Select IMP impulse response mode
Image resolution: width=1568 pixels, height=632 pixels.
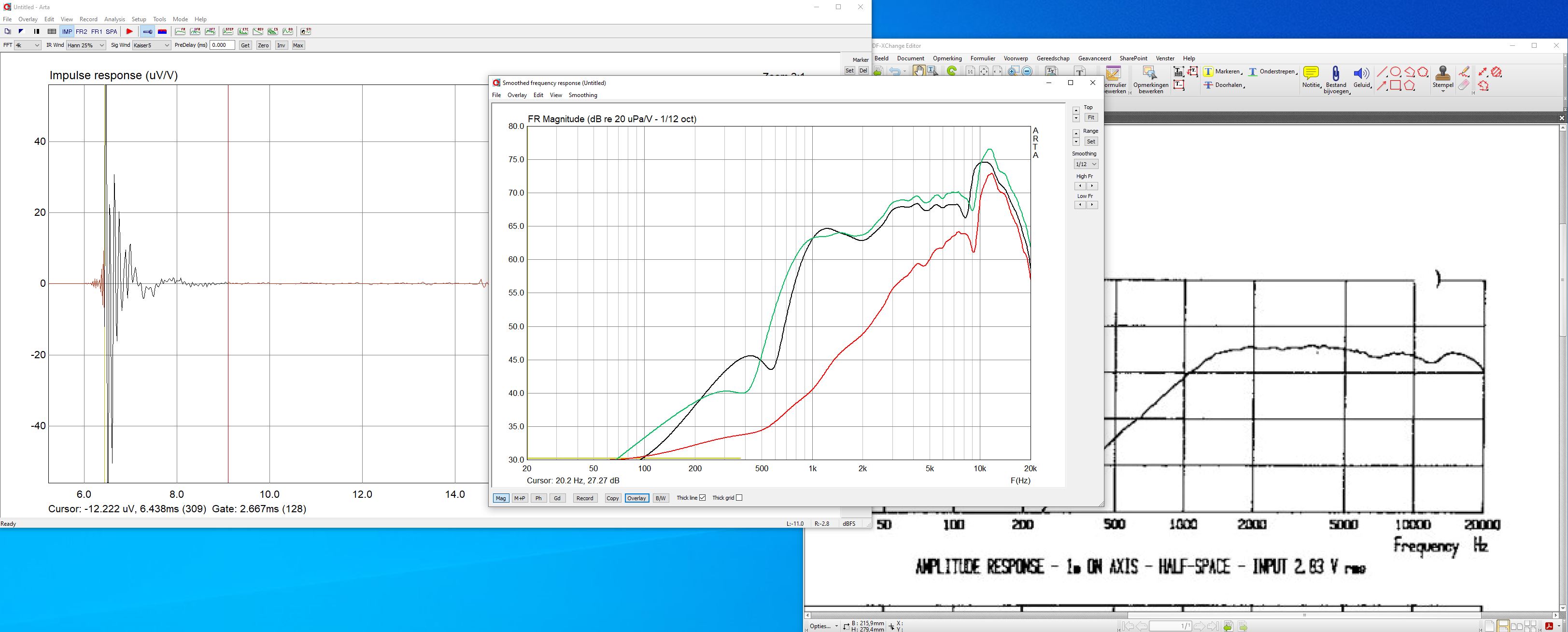[67, 32]
